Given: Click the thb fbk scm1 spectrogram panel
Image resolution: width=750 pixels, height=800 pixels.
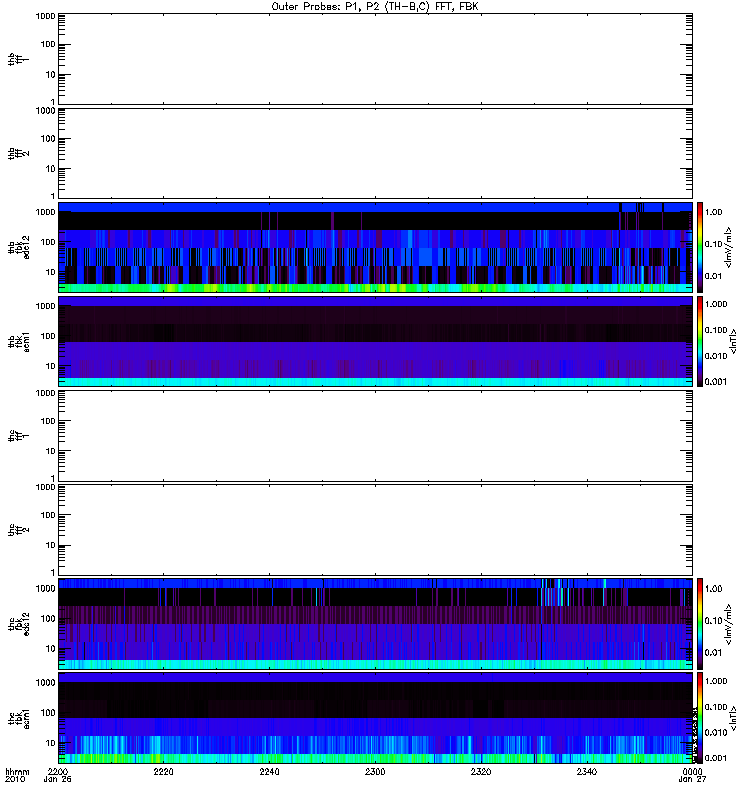Looking at the screenshot, I should [x=375, y=341].
